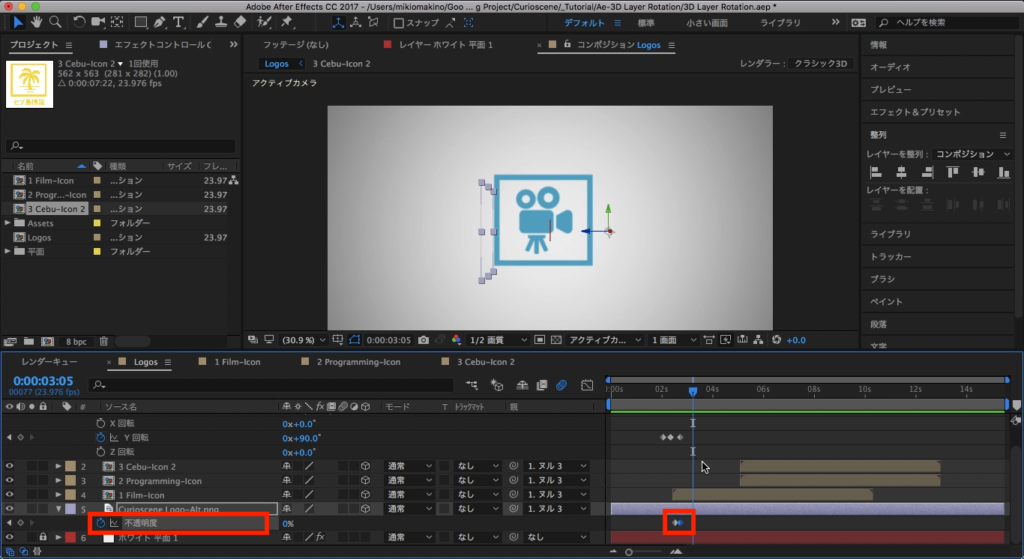Expand the Assets folder in project panel

pos(8,223)
